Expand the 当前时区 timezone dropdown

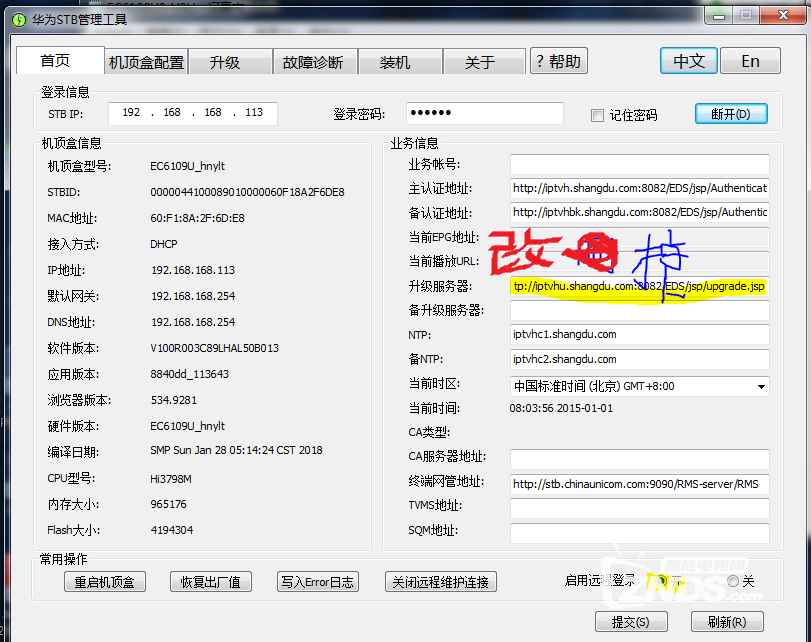(761, 386)
